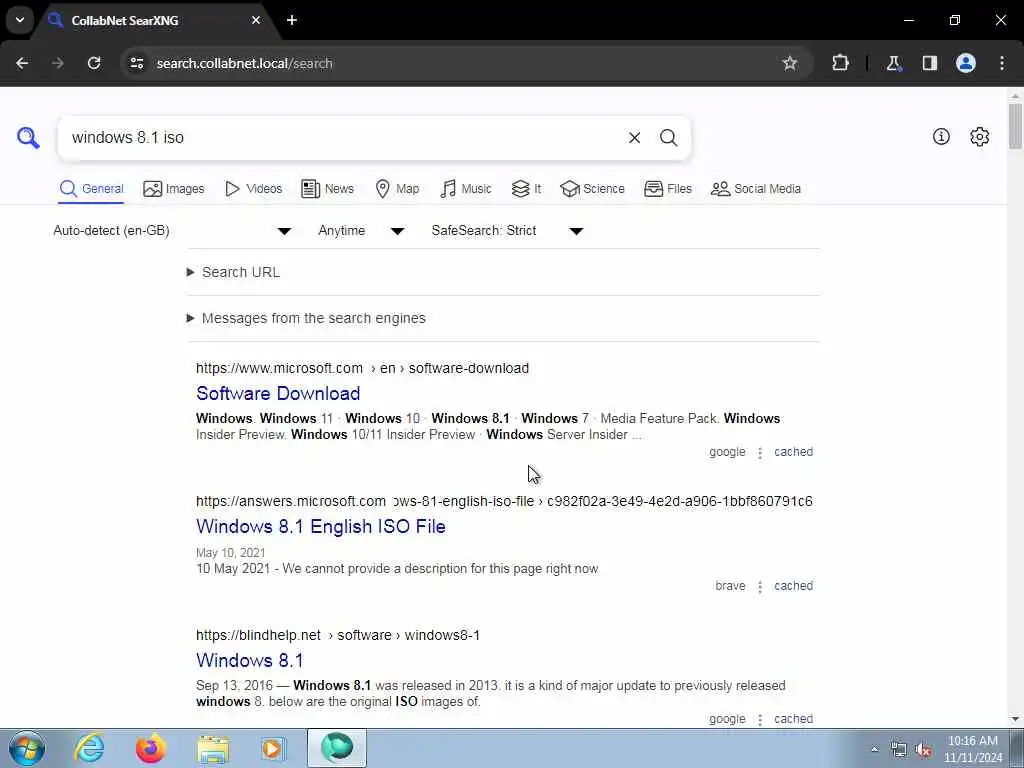Screen dimensions: 1024x768
Task: Open cached copy of the brave result
Action: click(793, 586)
